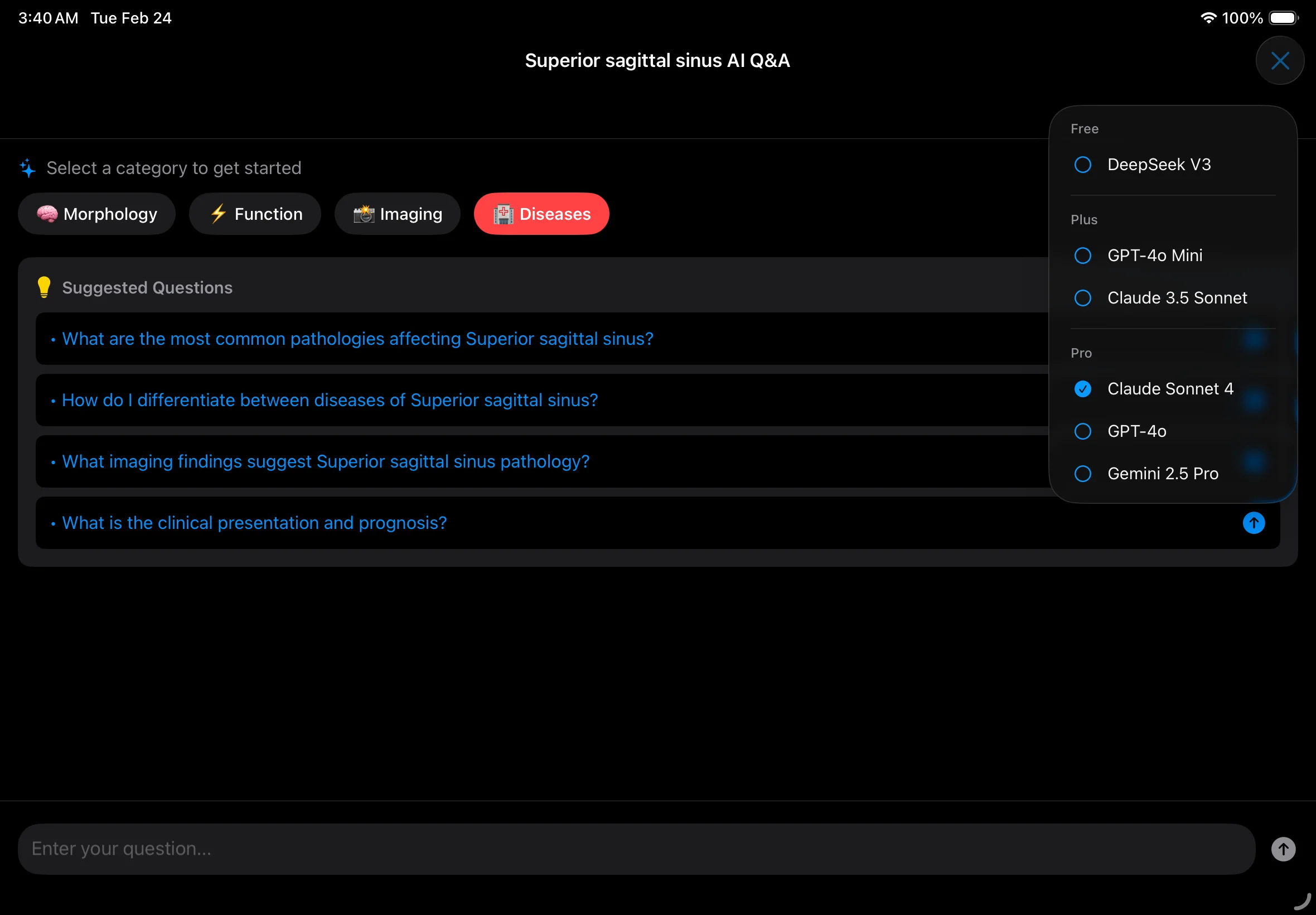Ask what imaging findings suggest pathology
The height and width of the screenshot is (915, 1316).
(326, 461)
